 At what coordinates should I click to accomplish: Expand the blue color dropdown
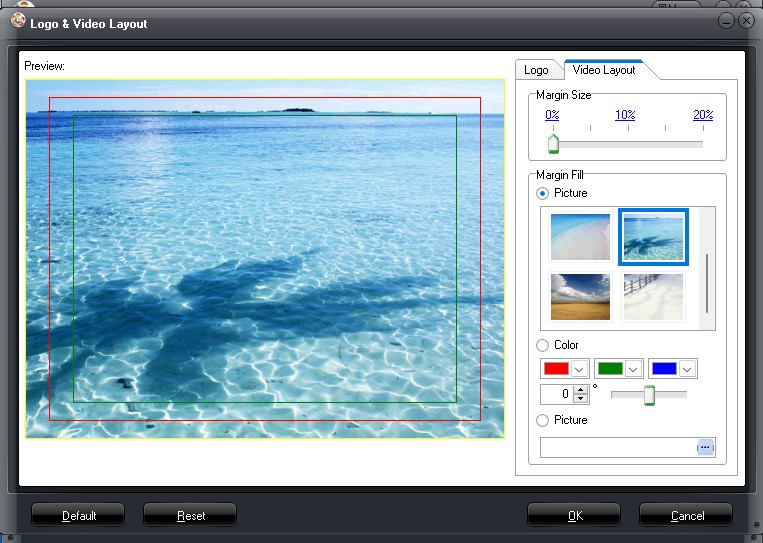pos(687,369)
